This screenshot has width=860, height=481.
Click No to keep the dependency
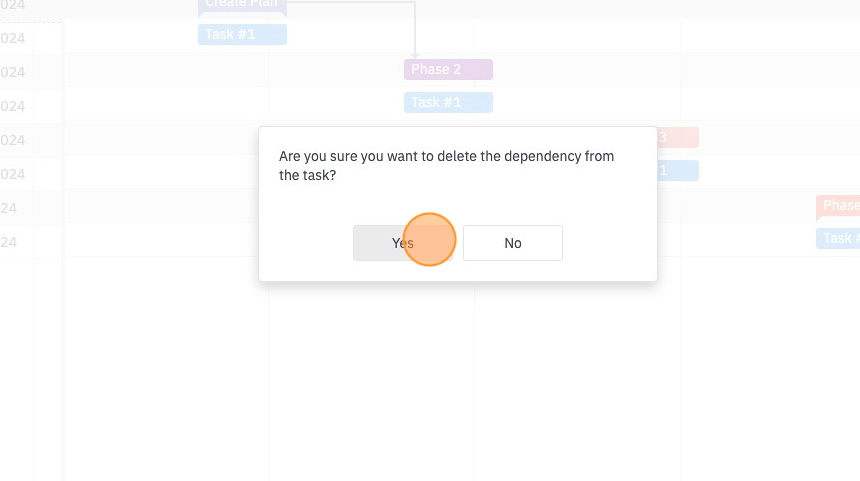[513, 243]
